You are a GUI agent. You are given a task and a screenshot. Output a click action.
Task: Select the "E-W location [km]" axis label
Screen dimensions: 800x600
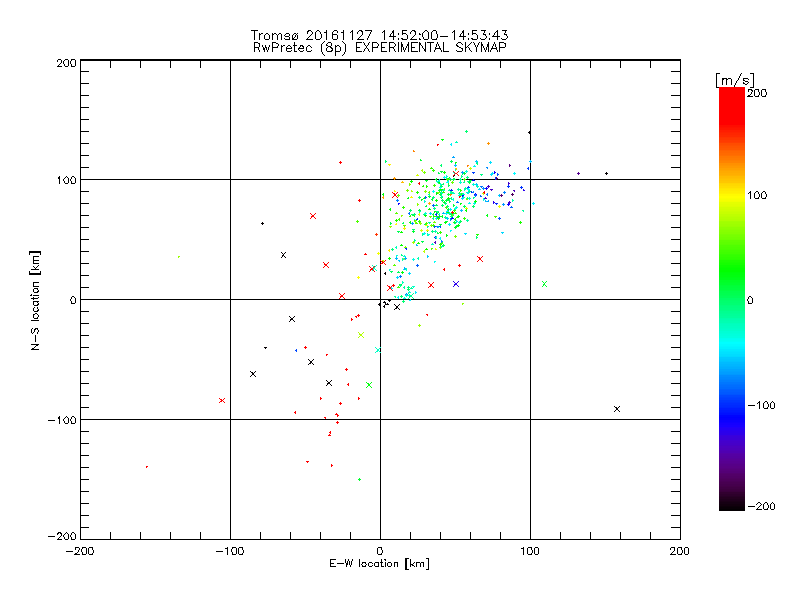point(379,564)
